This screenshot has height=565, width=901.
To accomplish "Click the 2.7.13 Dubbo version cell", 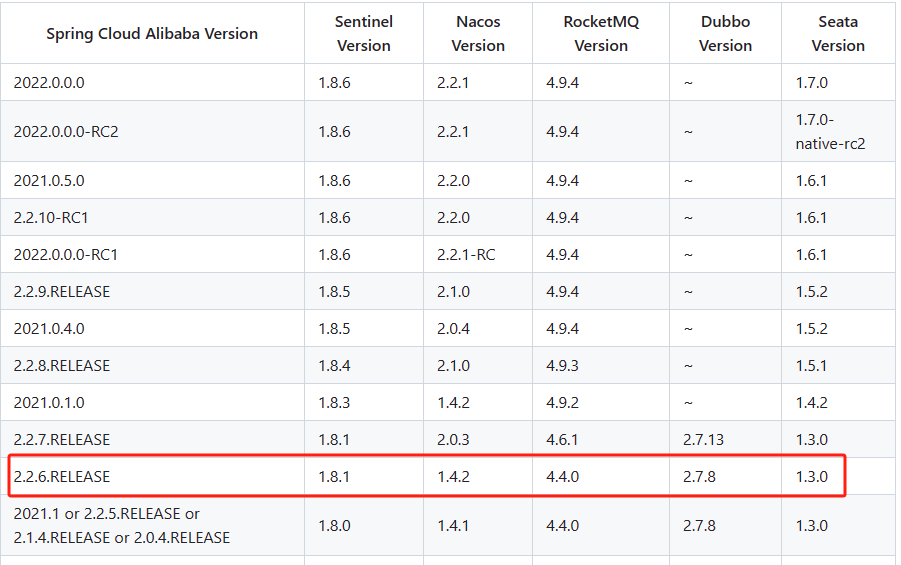I will tap(725, 440).
